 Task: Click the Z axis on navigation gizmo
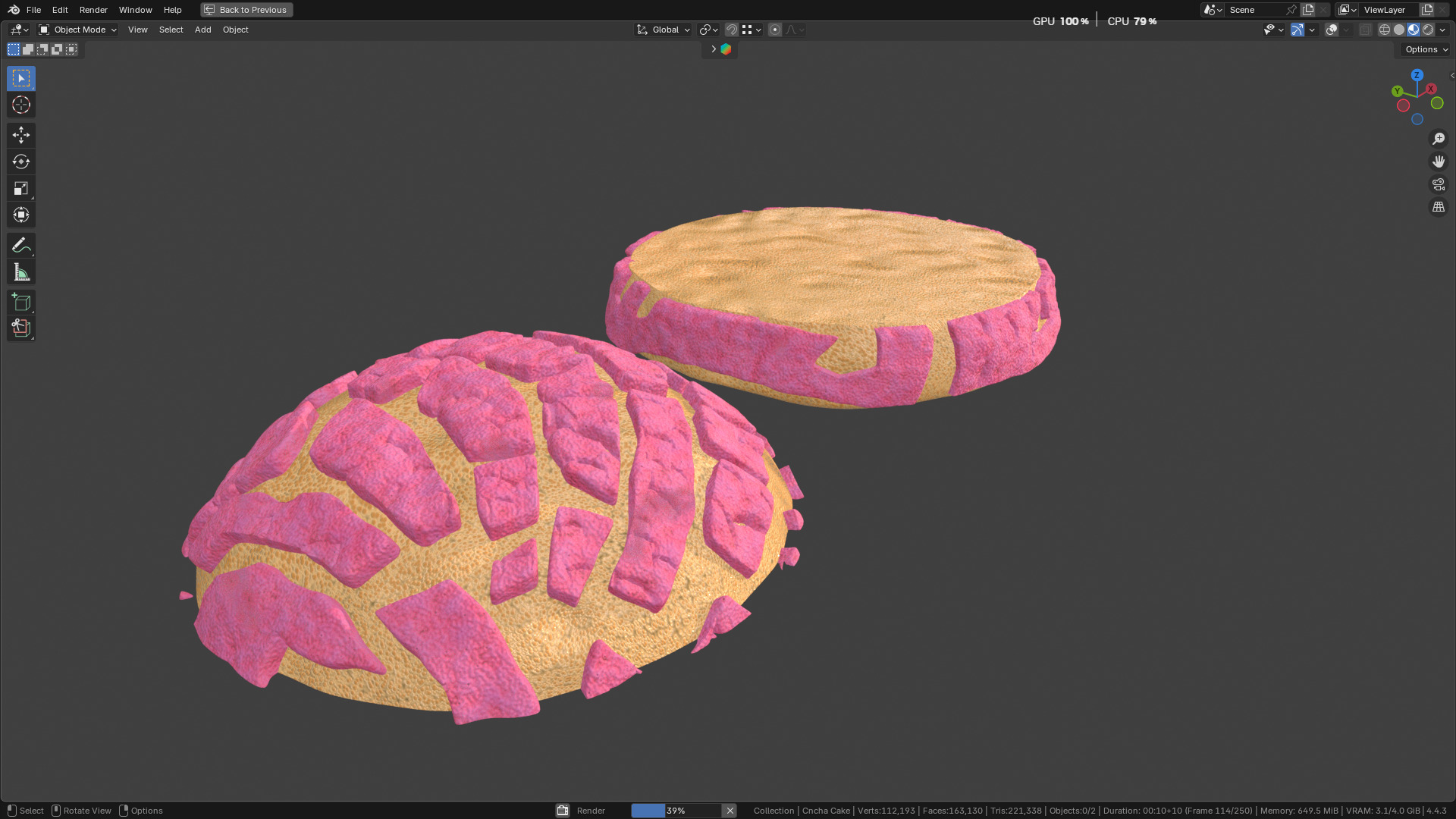coord(1417,75)
